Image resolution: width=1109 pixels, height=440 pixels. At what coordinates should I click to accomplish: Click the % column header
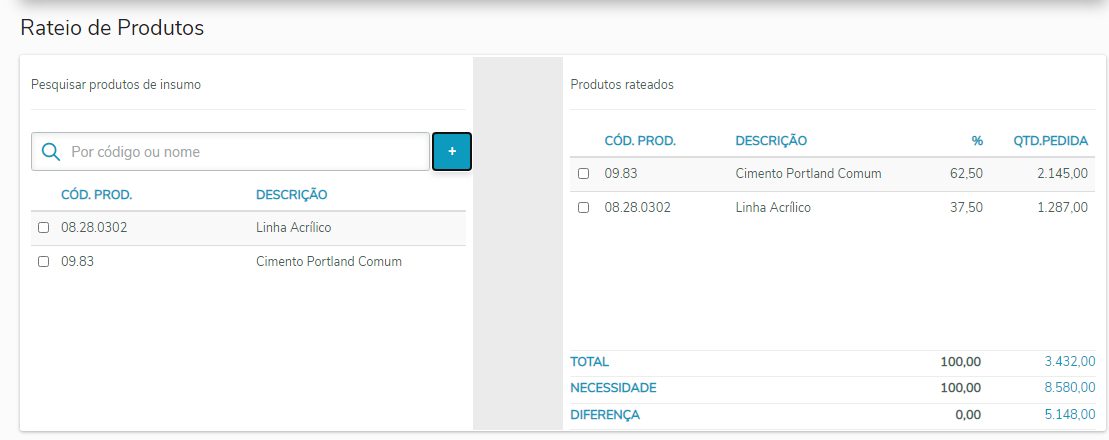coord(977,141)
